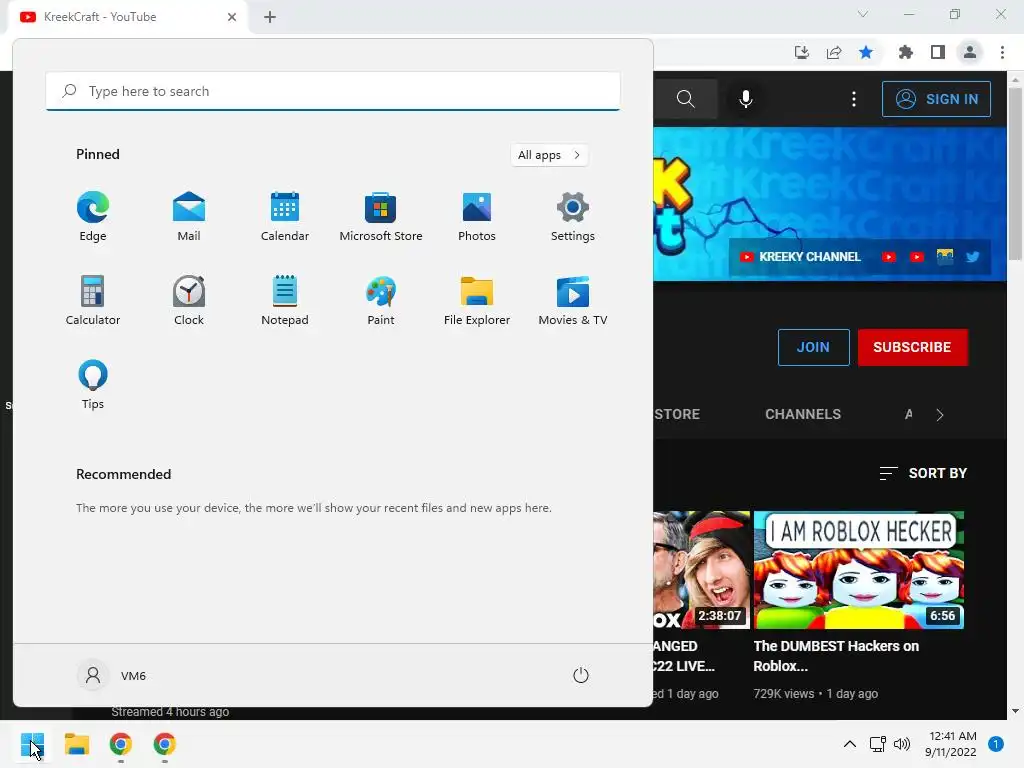Play the I AM ROBLOX HECKER video

point(858,570)
